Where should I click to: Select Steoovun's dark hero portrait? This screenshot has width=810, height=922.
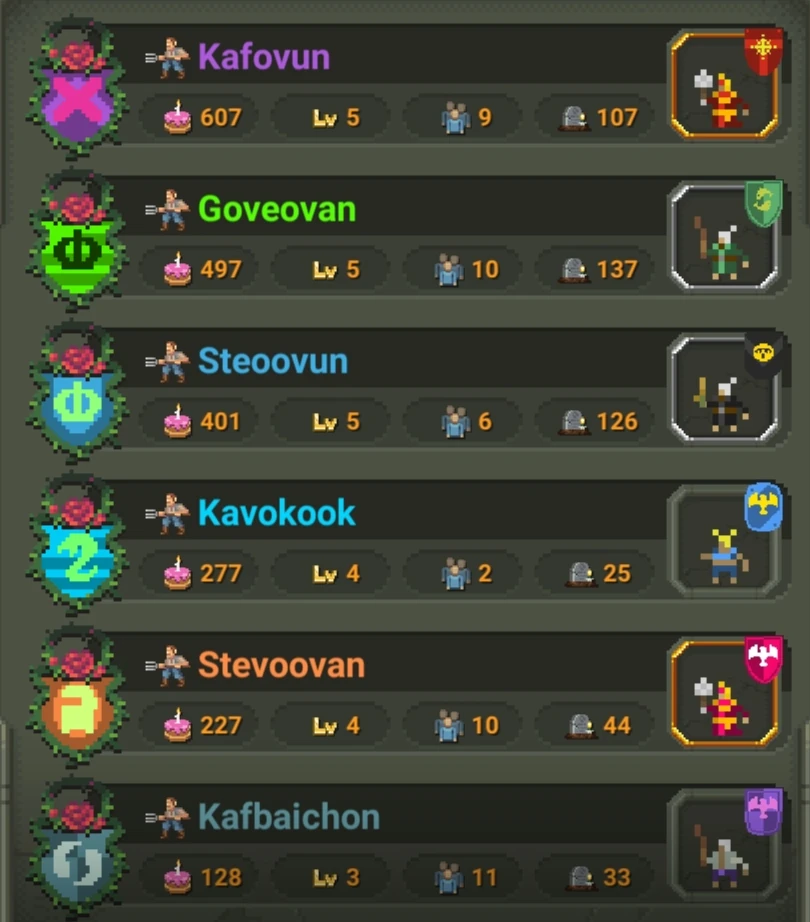[x=724, y=390]
